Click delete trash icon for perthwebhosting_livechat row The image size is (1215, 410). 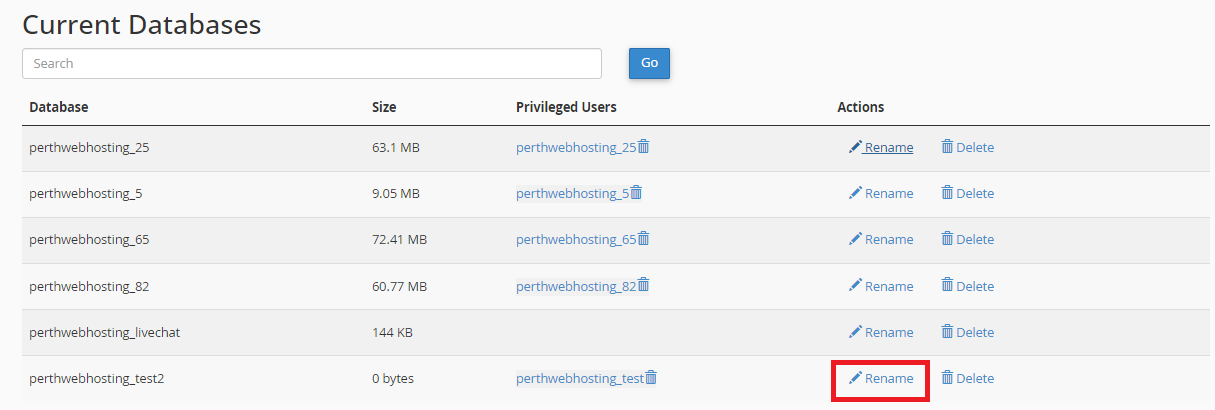pyautogui.click(x=947, y=331)
